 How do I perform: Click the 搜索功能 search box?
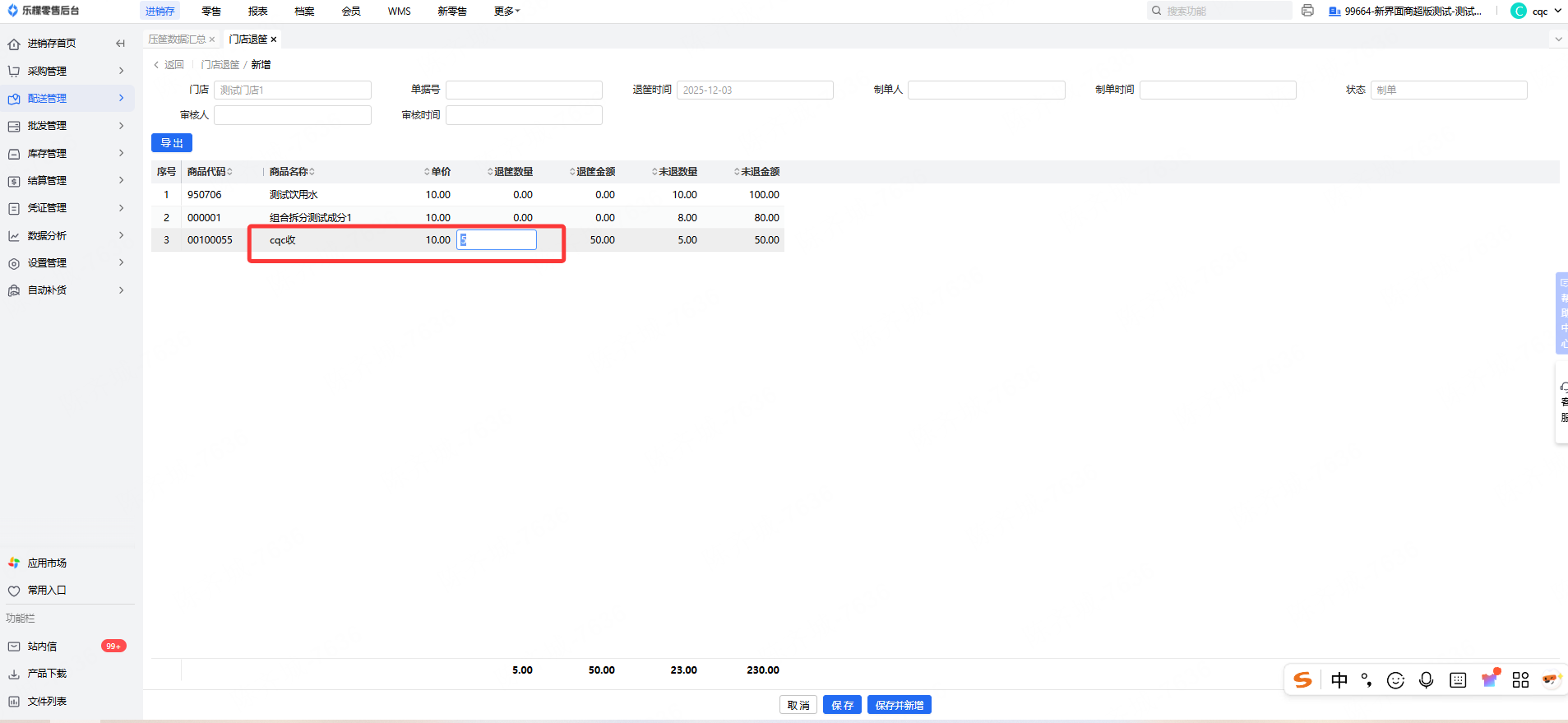tap(1220, 11)
